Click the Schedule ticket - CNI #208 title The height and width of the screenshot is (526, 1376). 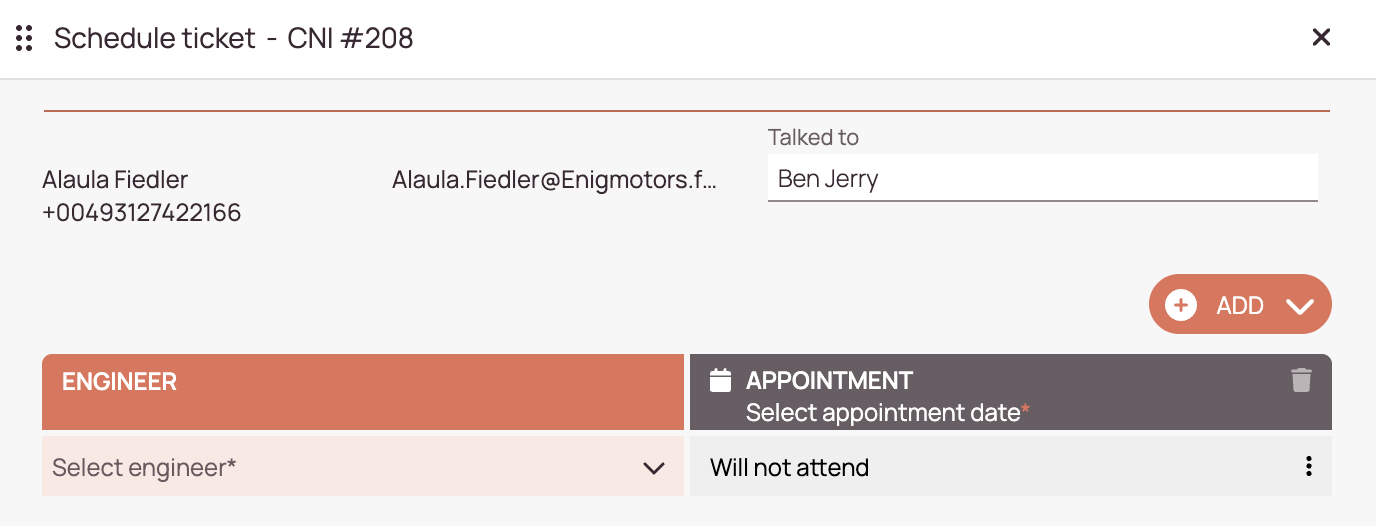(234, 38)
